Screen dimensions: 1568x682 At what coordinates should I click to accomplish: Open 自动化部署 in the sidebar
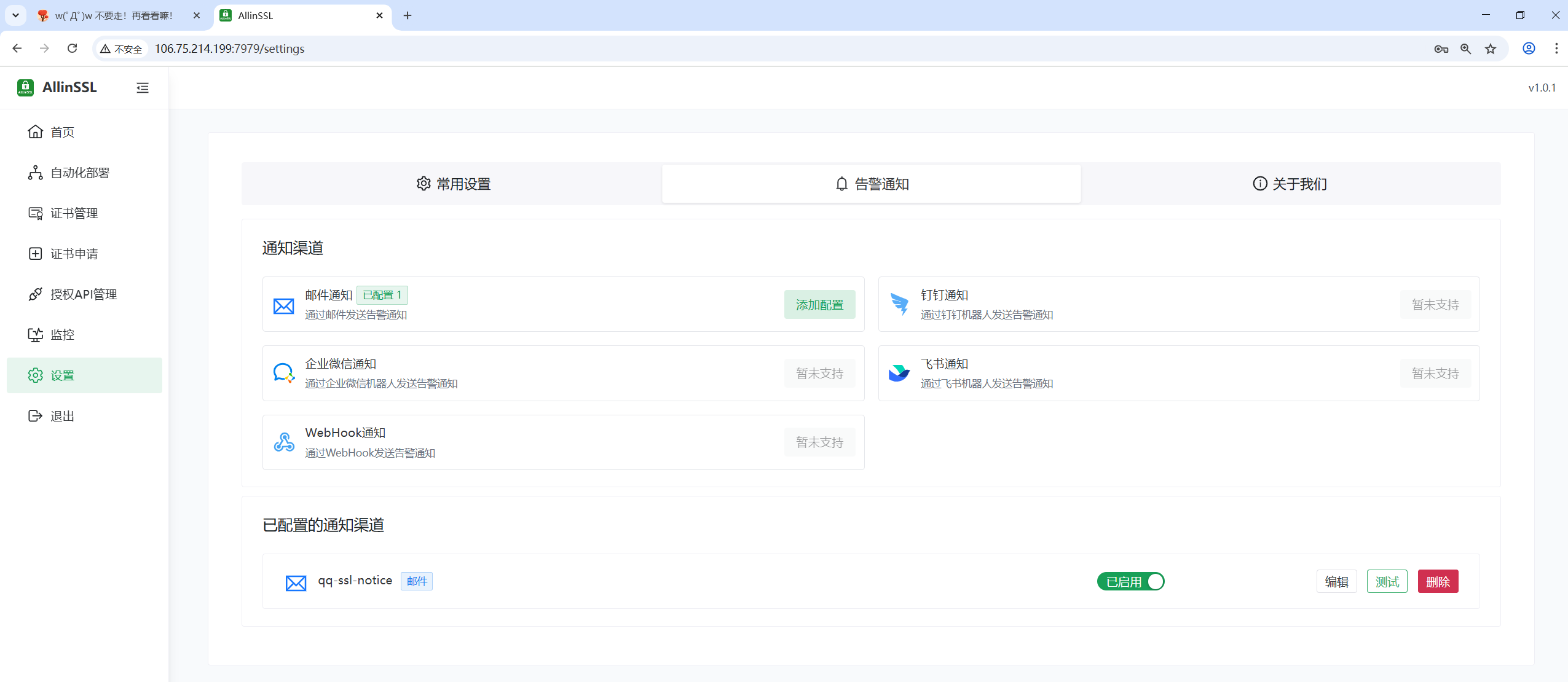[84, 173]
